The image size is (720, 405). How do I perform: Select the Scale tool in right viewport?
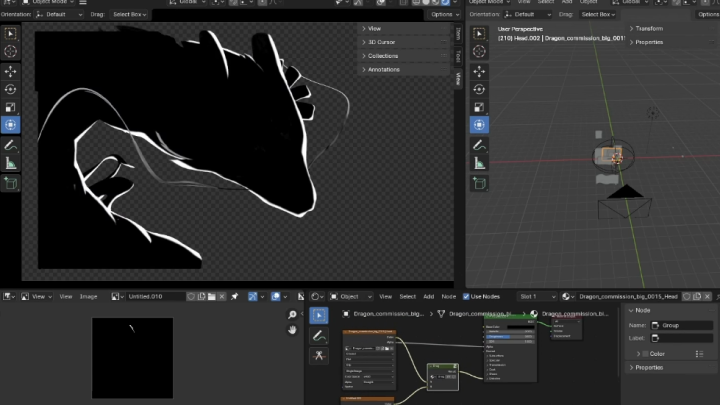tap(479, 107)
